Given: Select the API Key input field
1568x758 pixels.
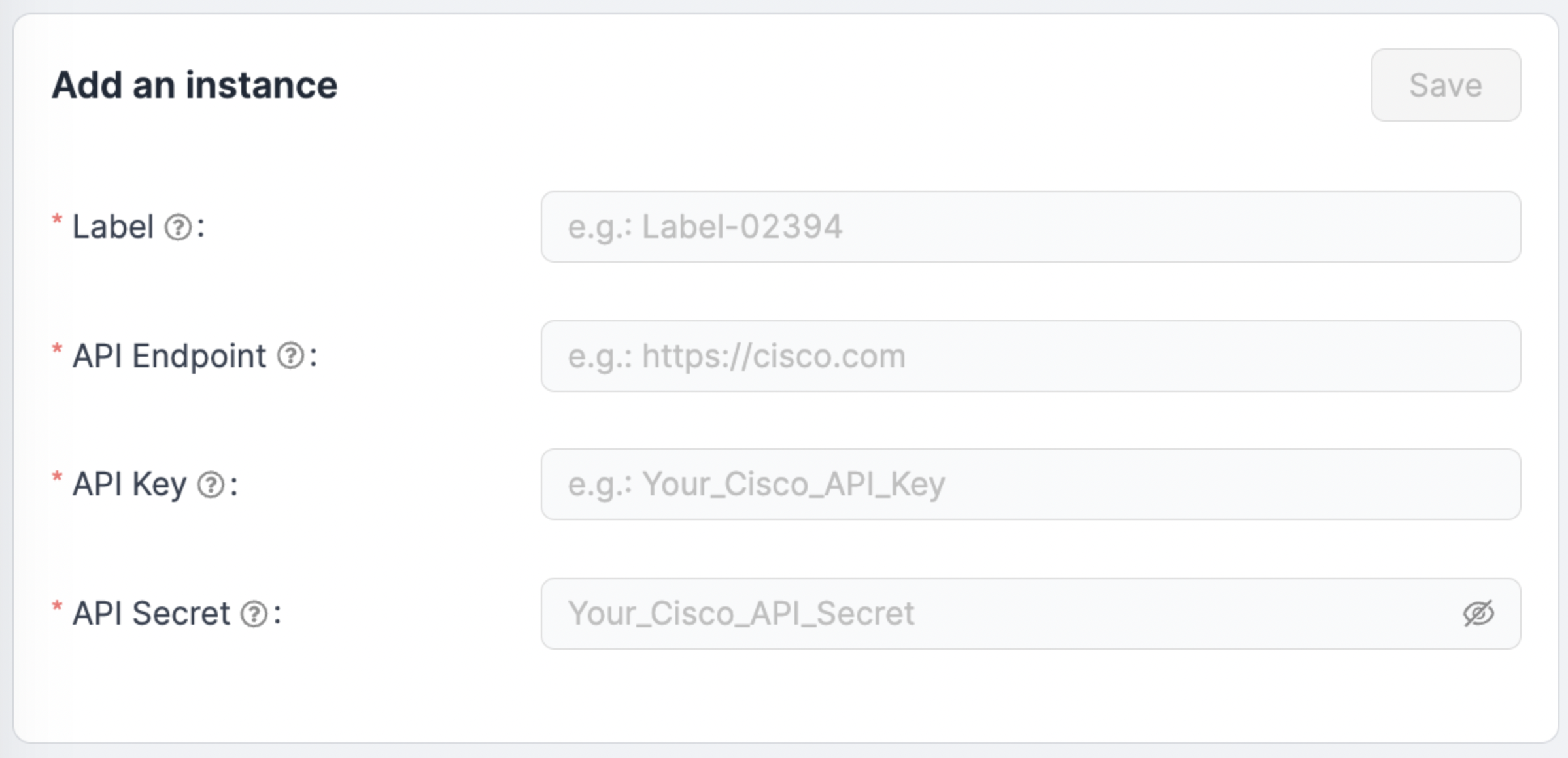Looking at the screenshot, I should [x=1031, y=484].
